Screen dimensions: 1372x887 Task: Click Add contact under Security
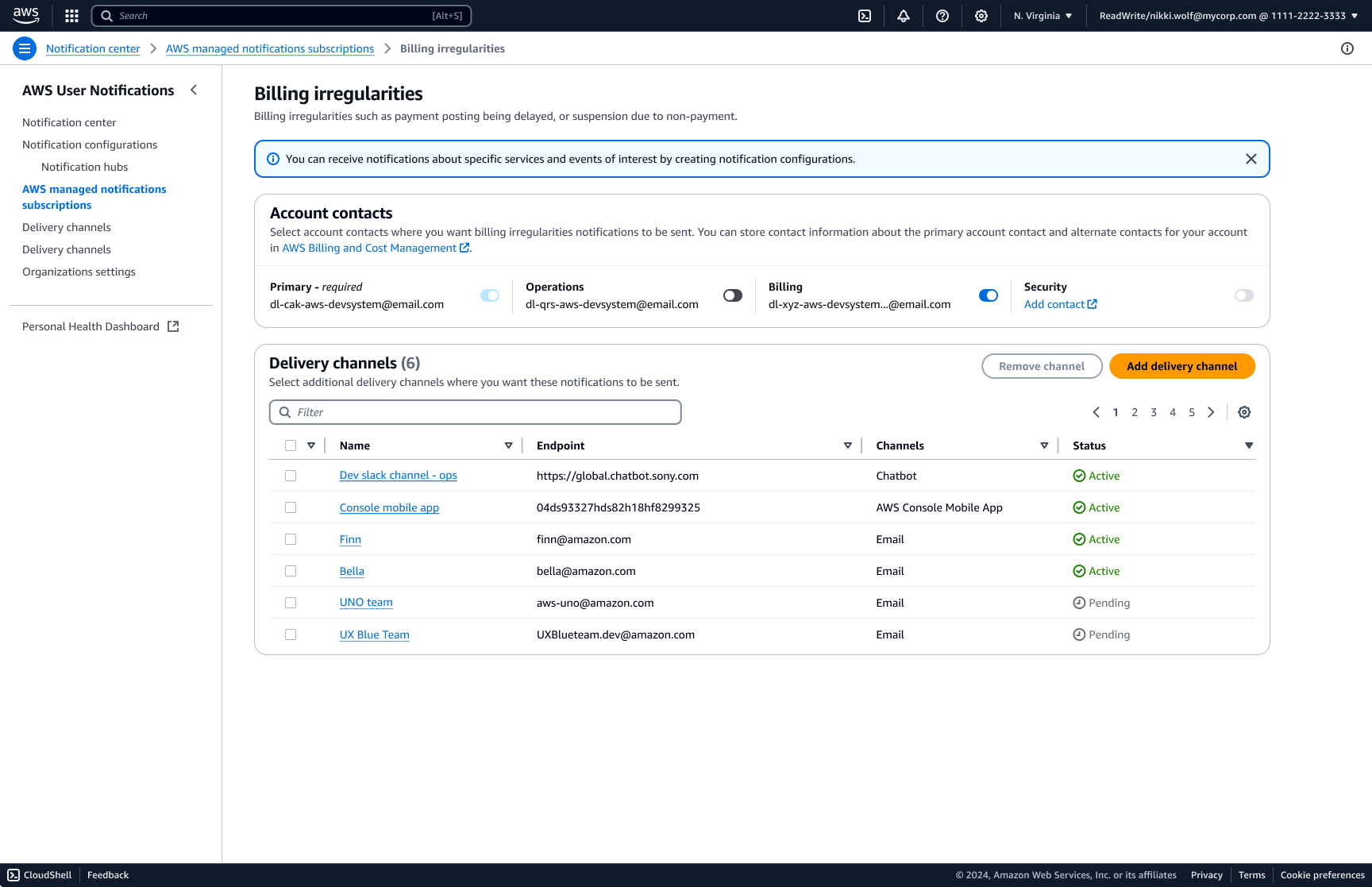(x=1061, y=304)
